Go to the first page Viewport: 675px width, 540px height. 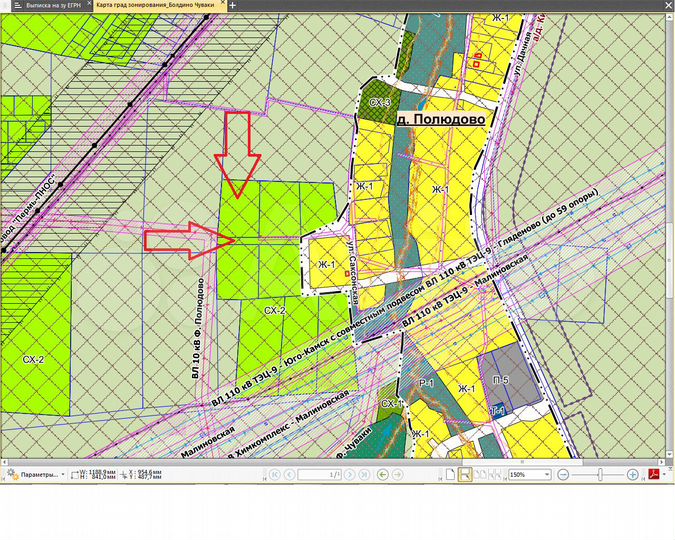[274, 474]
